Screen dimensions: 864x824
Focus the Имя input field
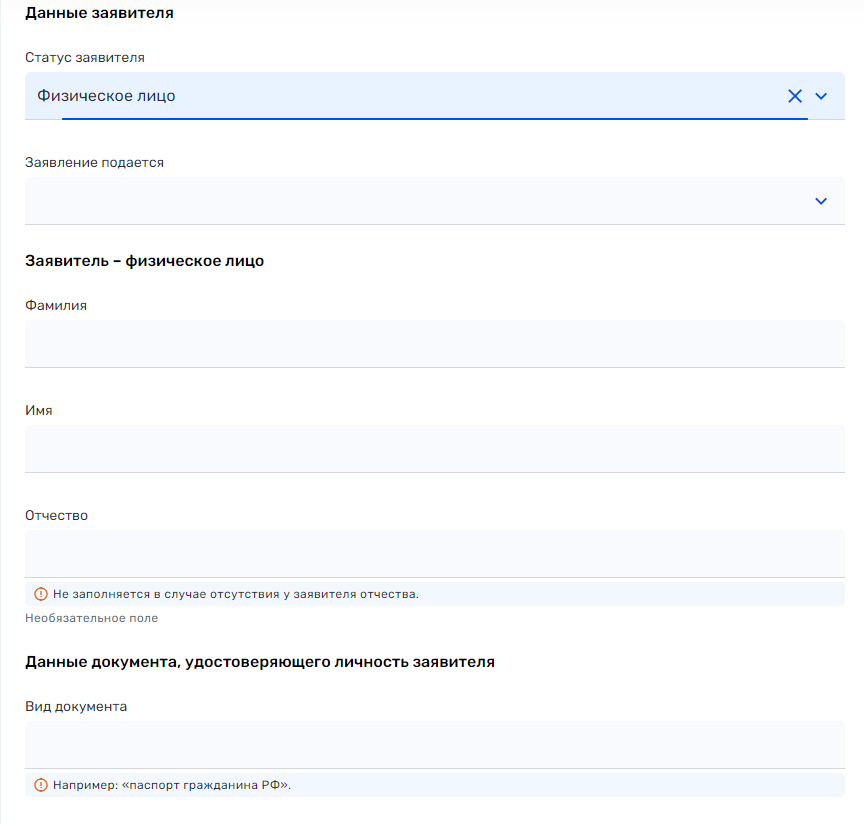click(x=434, y=449)
